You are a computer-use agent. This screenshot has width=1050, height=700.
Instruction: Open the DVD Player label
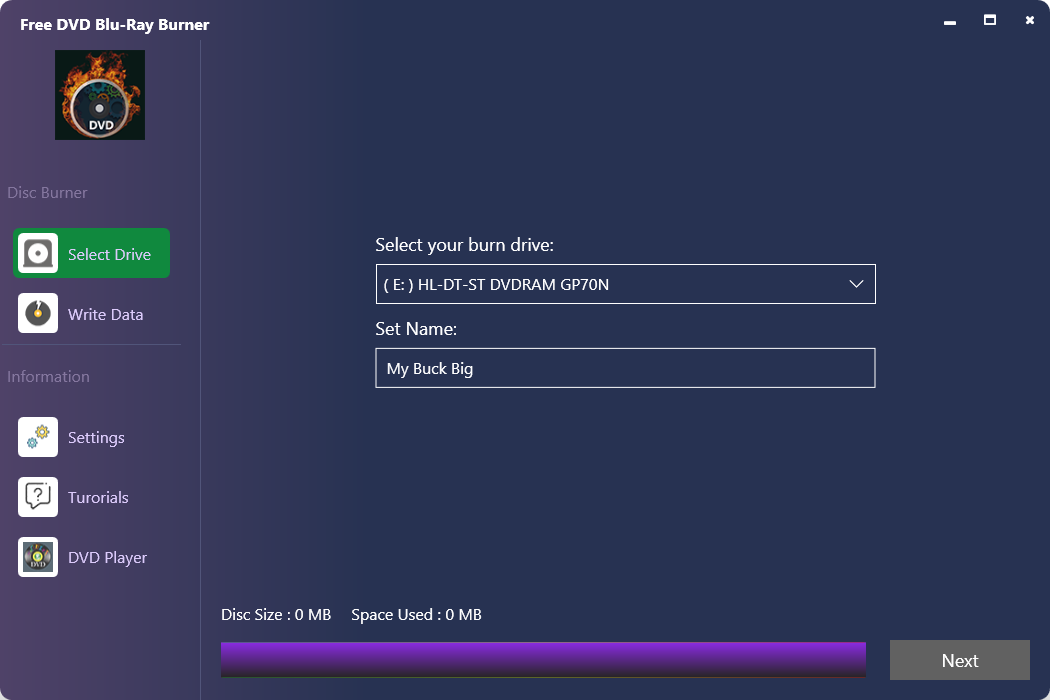(107, 557)
